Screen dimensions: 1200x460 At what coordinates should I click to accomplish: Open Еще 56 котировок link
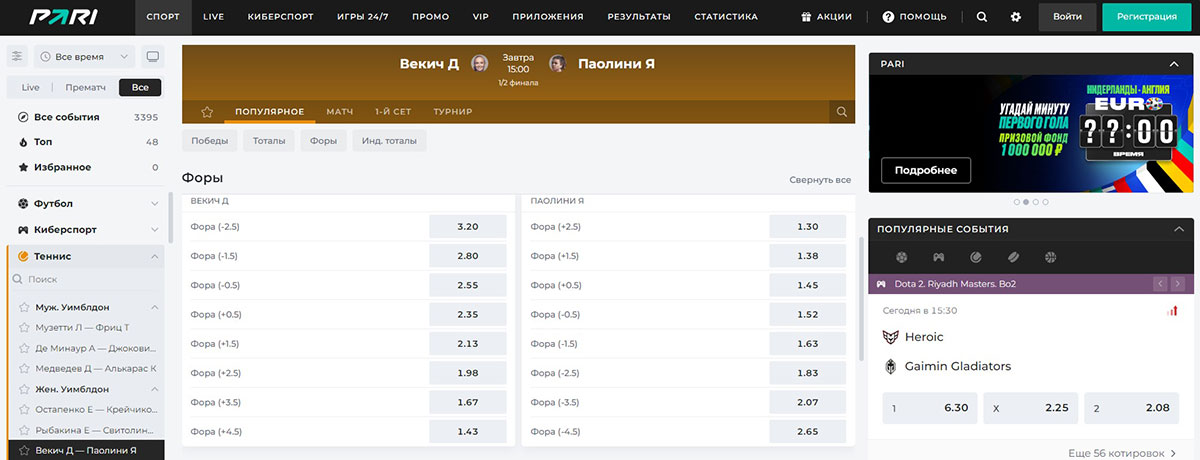(1123, 453)
